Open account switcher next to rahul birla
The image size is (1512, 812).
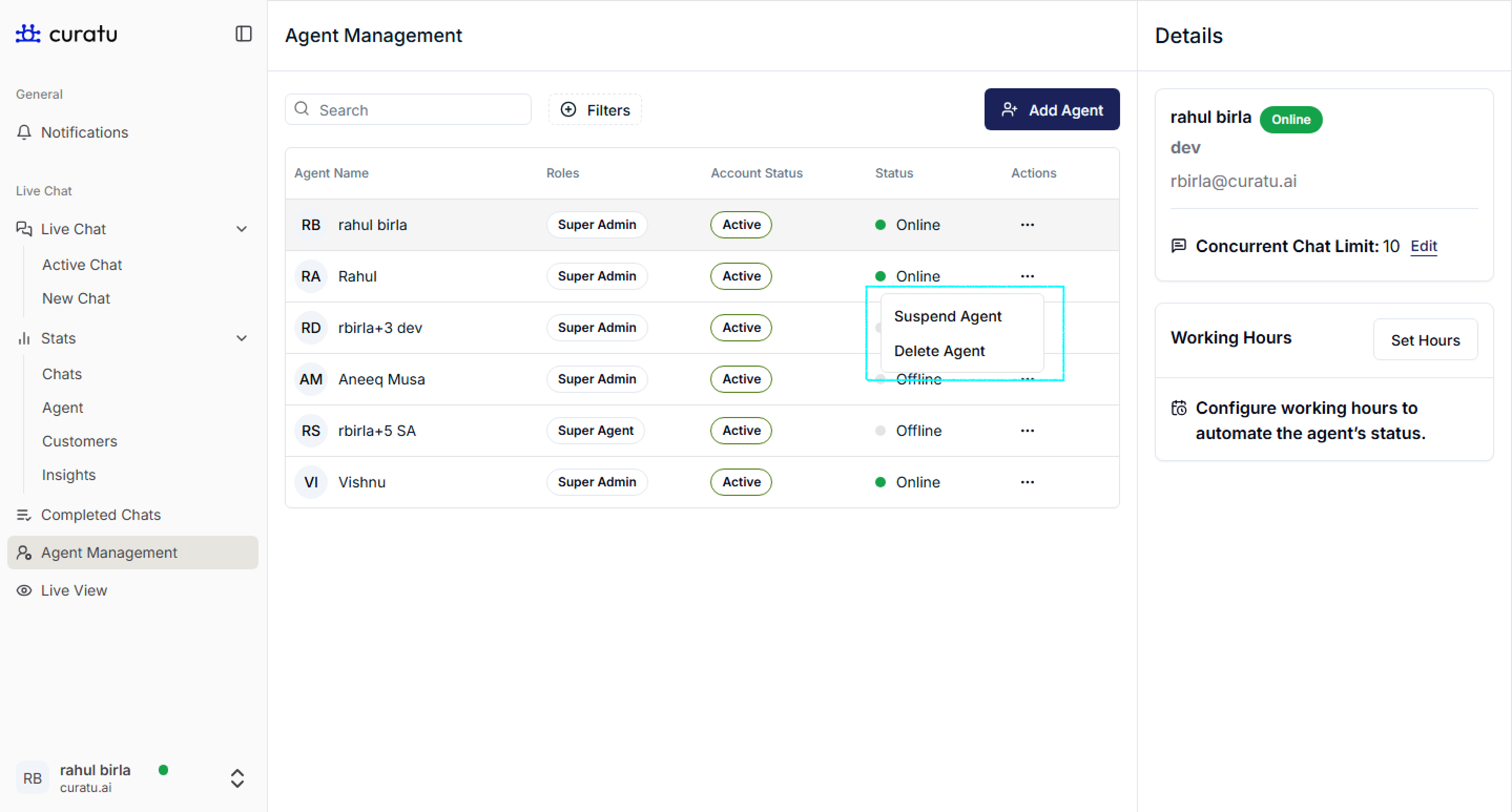click(x=237, y=778)
